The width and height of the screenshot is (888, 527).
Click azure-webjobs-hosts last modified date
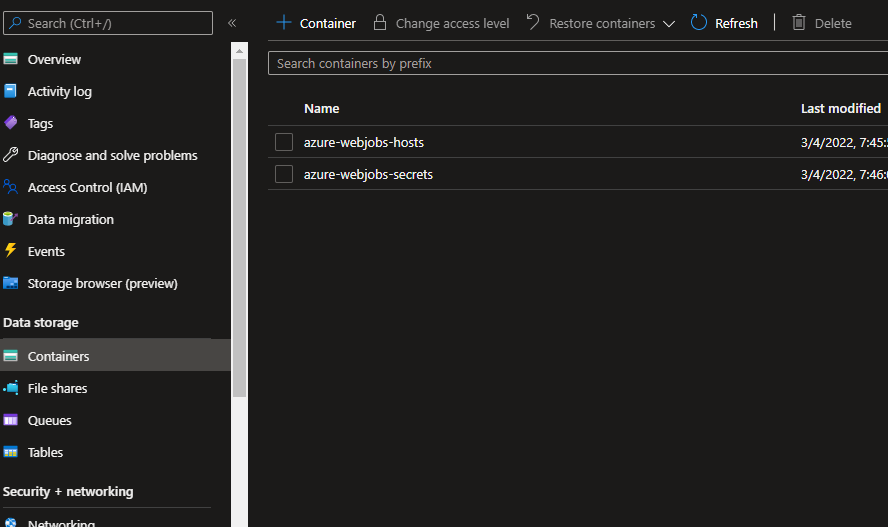(844, 143)
